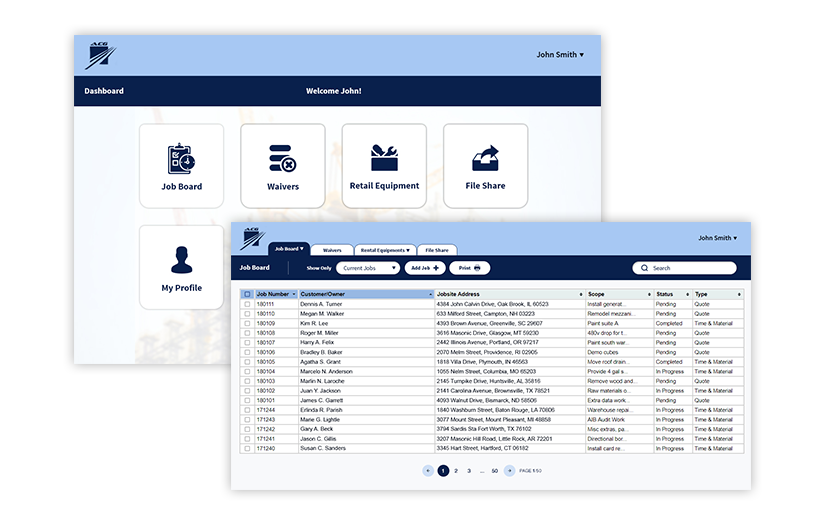825x525 pixels.
Task: Go to next page arrow in pagination
Action: coord(509,470)
